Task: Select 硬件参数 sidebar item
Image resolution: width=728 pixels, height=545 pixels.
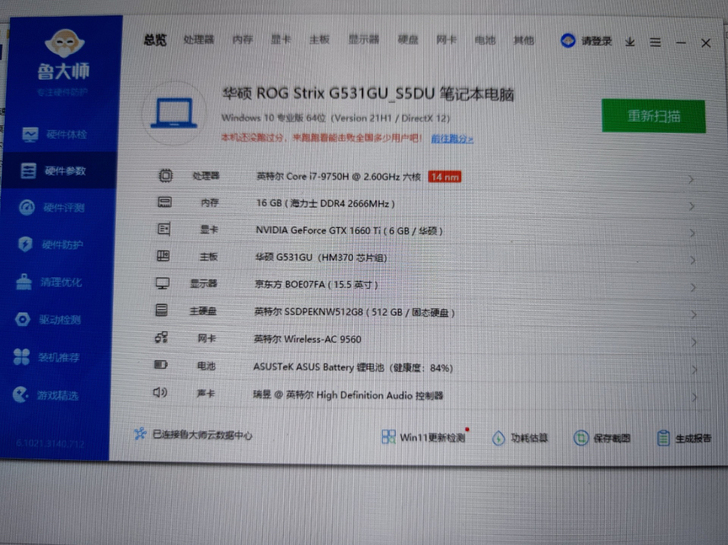Action: click(x=59, y=171)
